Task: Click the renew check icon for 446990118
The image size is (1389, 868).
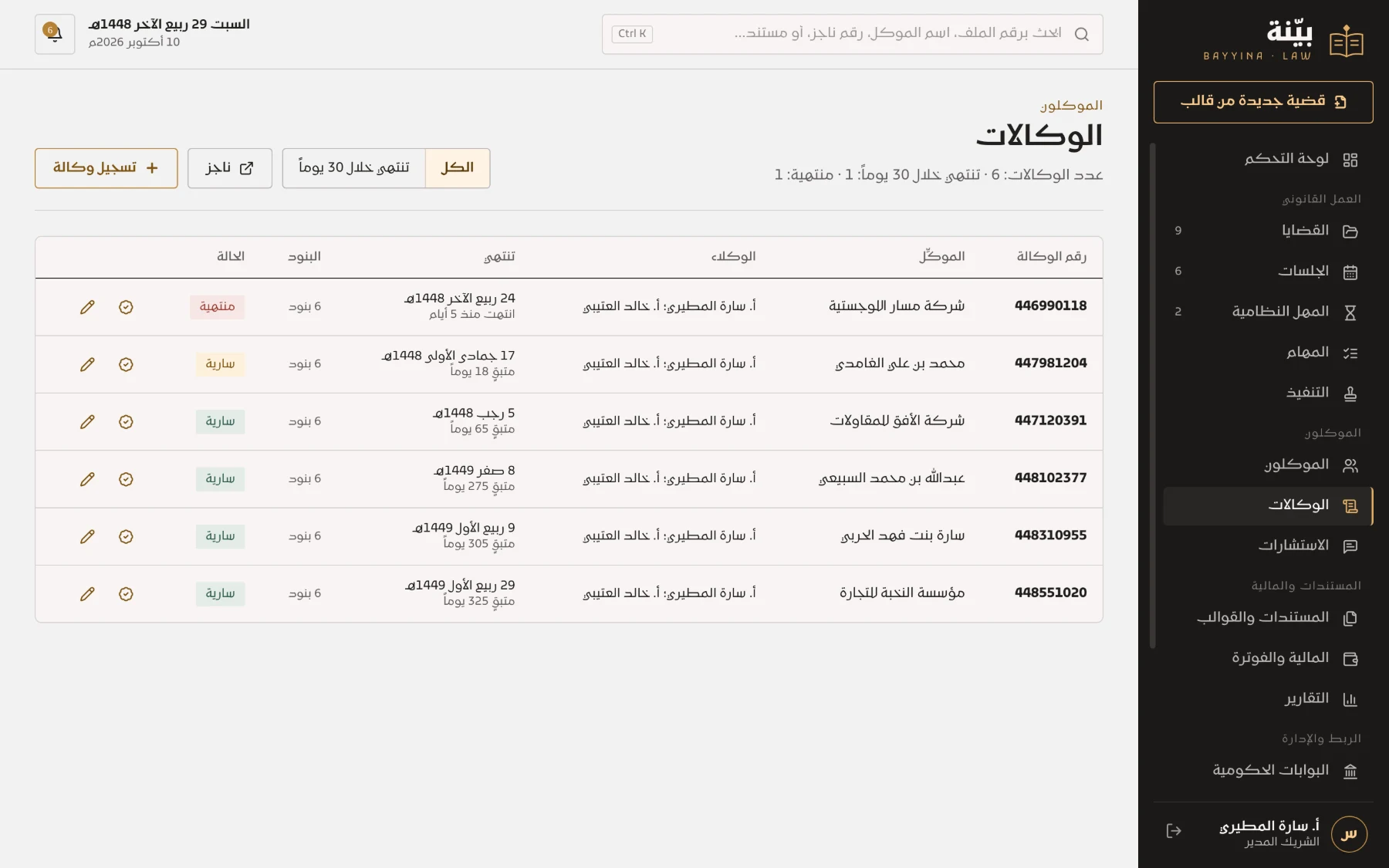Action: (x=126, y=307)
